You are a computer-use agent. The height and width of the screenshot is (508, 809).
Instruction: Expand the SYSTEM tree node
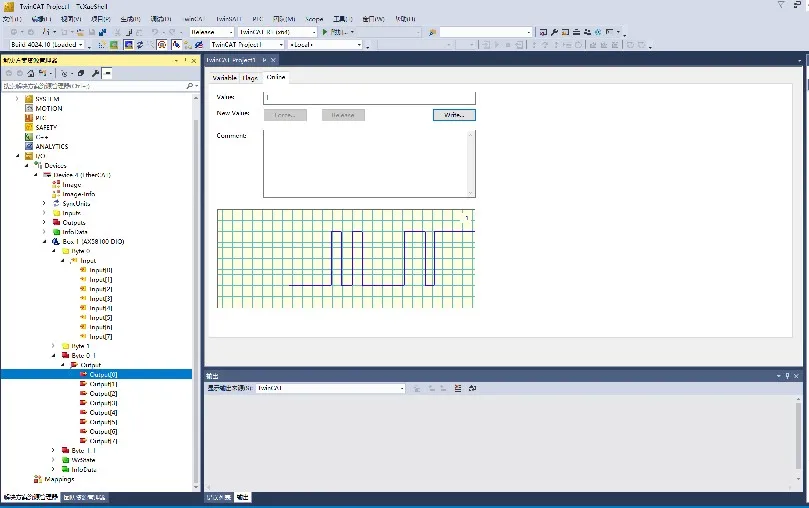19,99
